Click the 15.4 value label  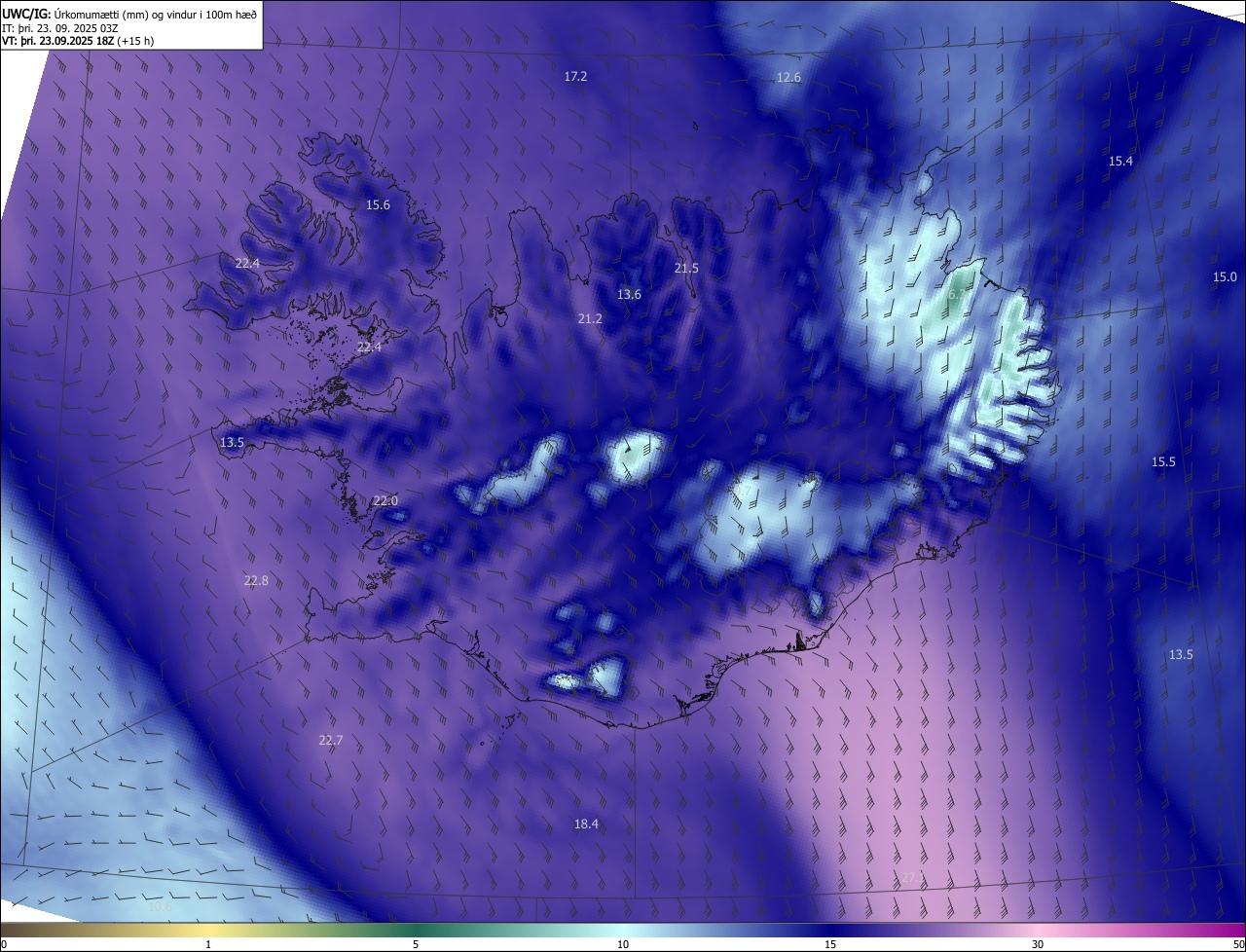click(x=1121, y=161)
